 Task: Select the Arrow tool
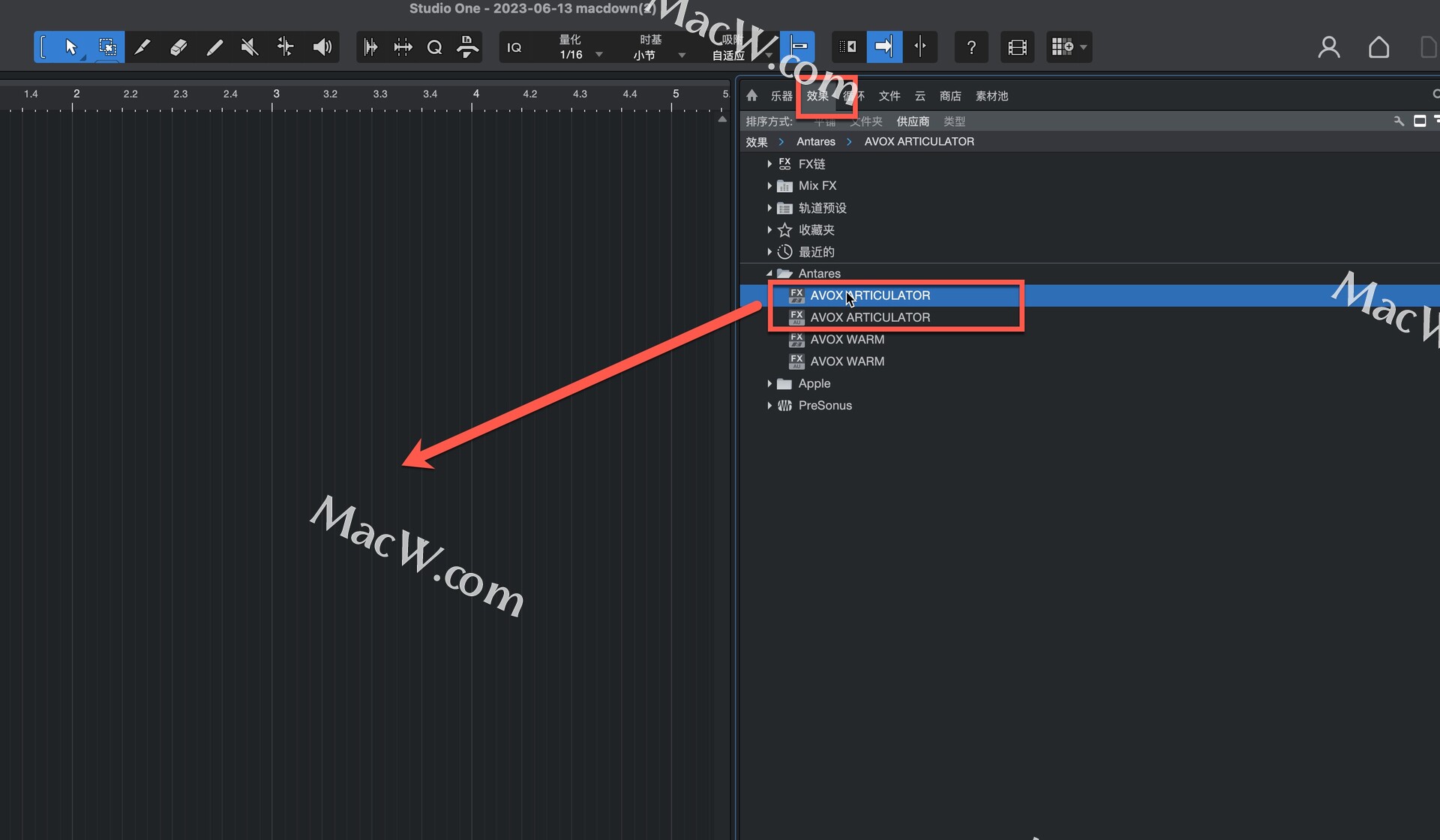pyautogui.click(x=71, y=47)
